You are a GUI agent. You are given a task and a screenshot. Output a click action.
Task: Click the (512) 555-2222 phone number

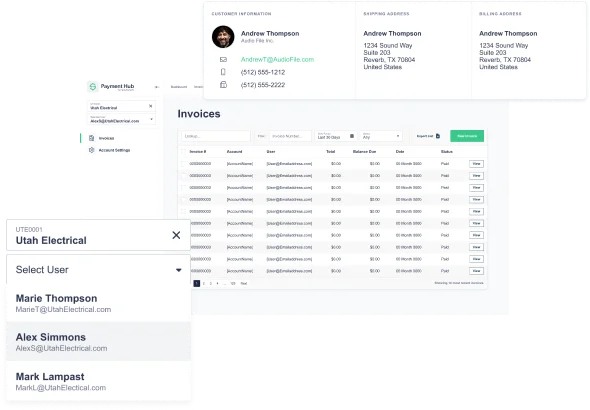pos(263,85)
